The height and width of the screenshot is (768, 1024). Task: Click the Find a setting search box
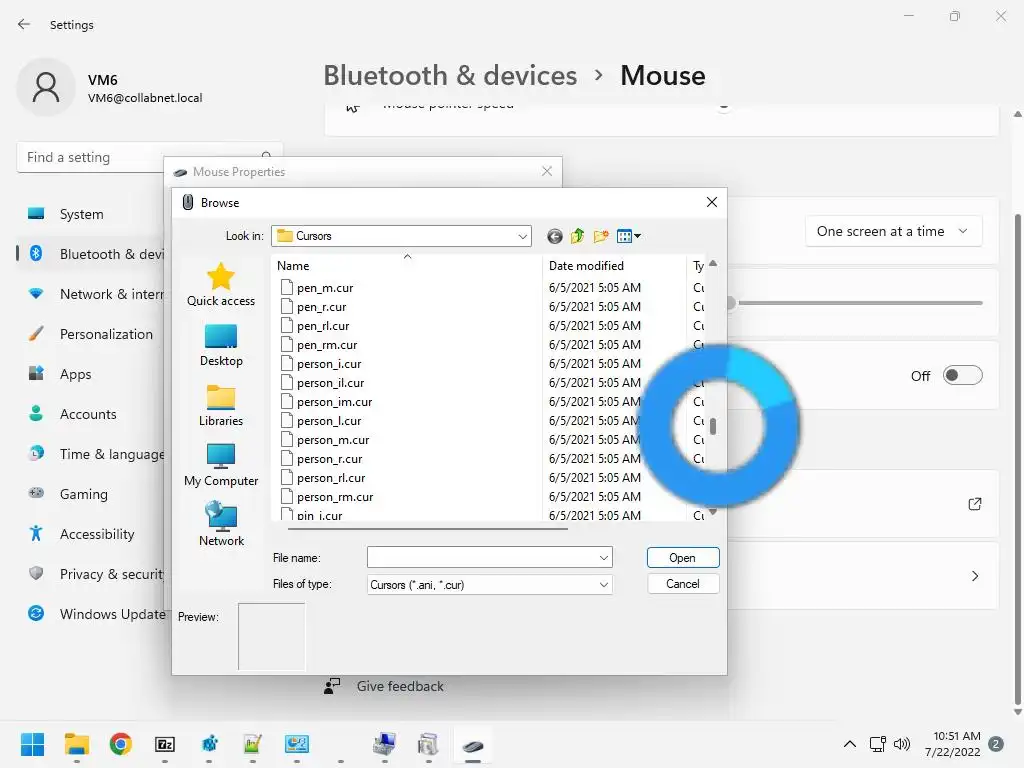[91, 157]
